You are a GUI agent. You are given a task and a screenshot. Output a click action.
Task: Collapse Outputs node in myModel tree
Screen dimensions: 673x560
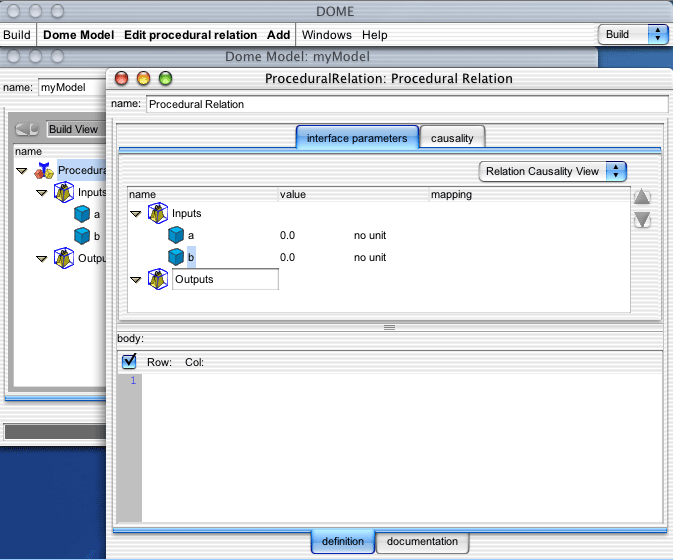click(x=42, y=258)
